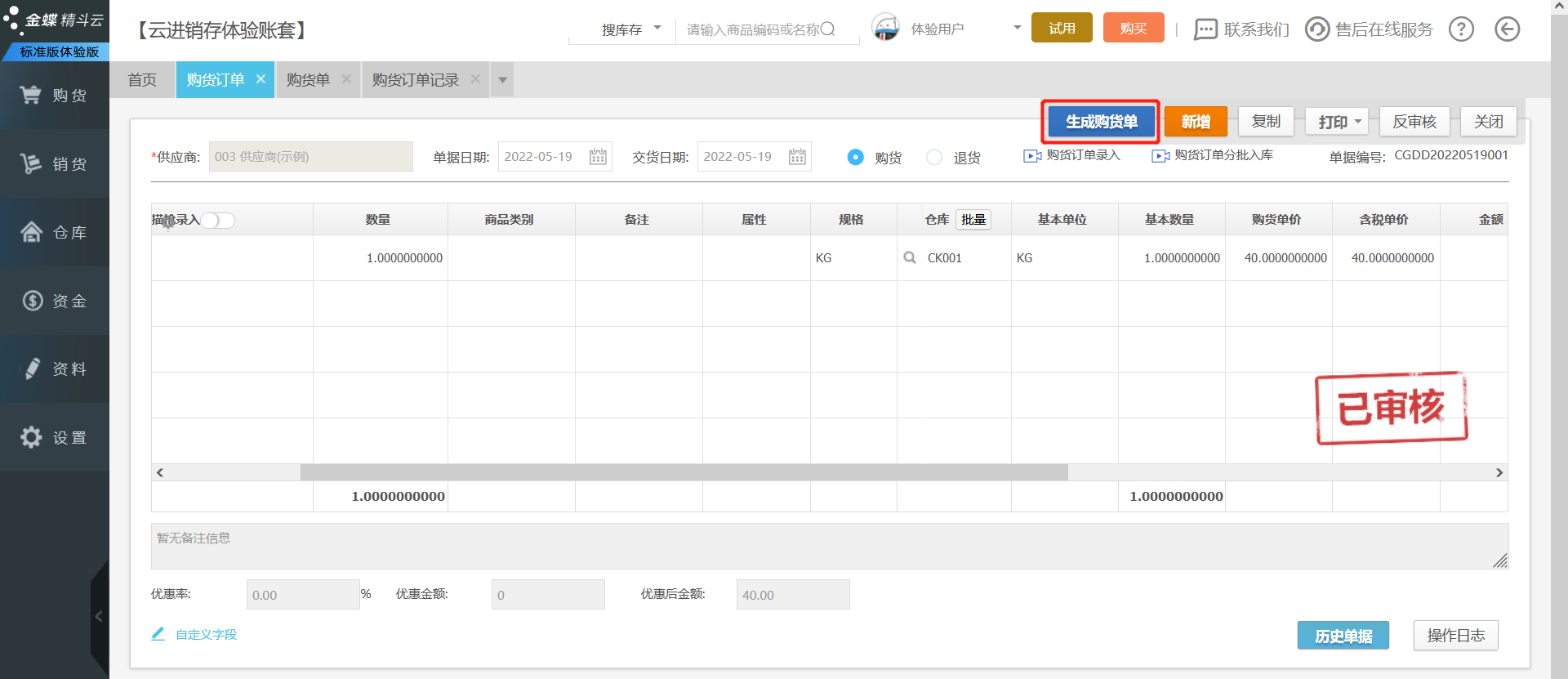Open 操作日志 operation log

1456,636
